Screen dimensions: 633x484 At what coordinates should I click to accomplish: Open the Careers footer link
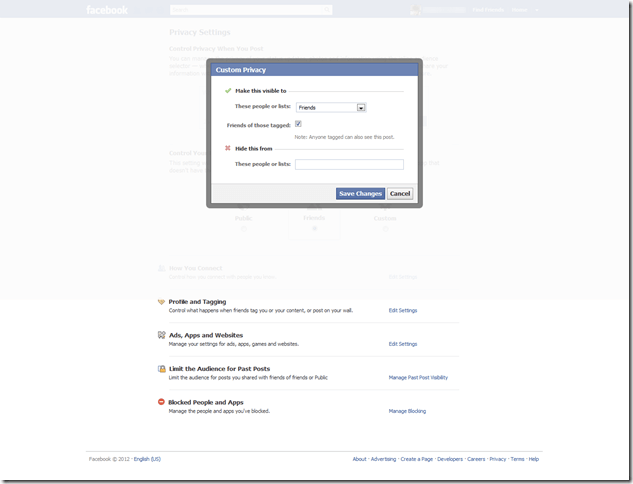pyautogui.click(x=476, y=459)
